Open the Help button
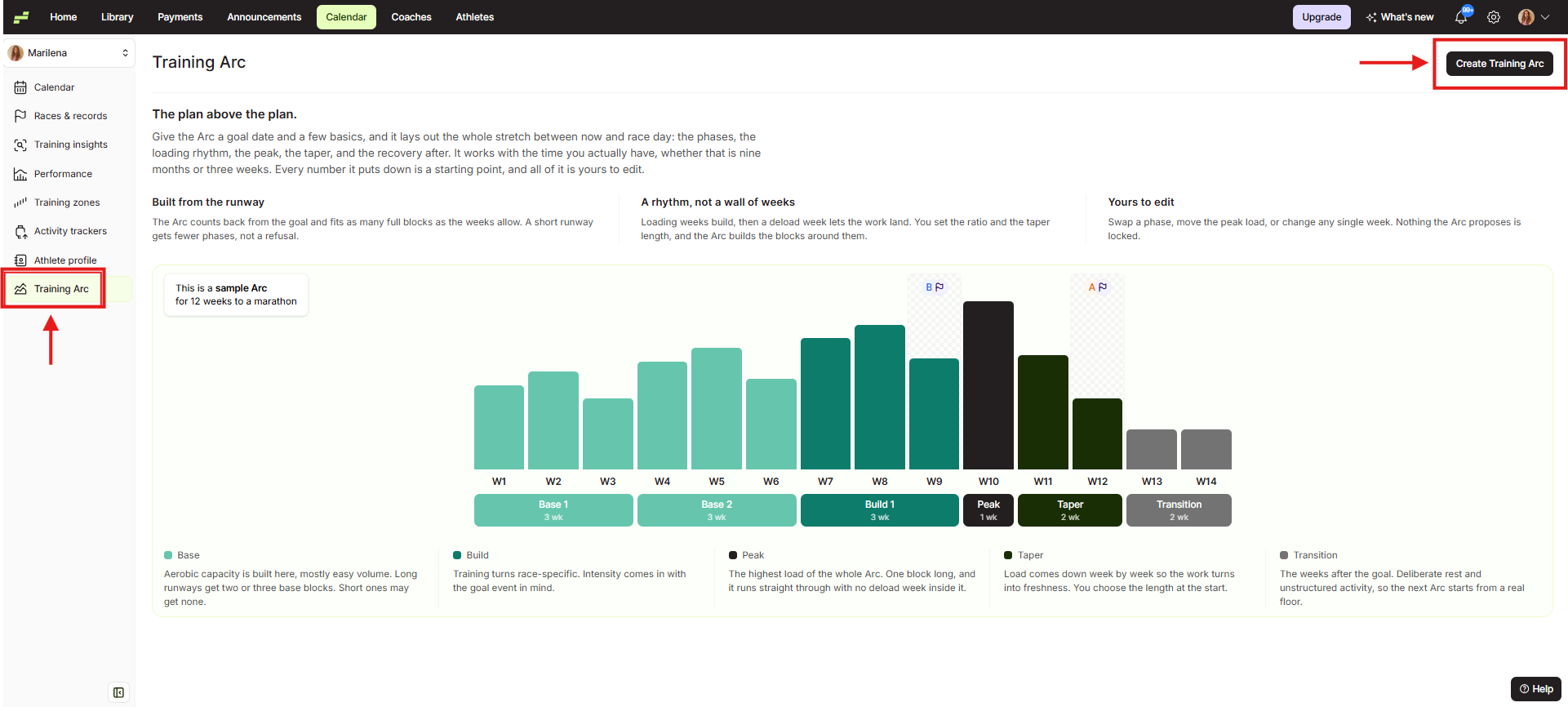The width and height of the screenshot is (1568, 707). point(1536,689)
